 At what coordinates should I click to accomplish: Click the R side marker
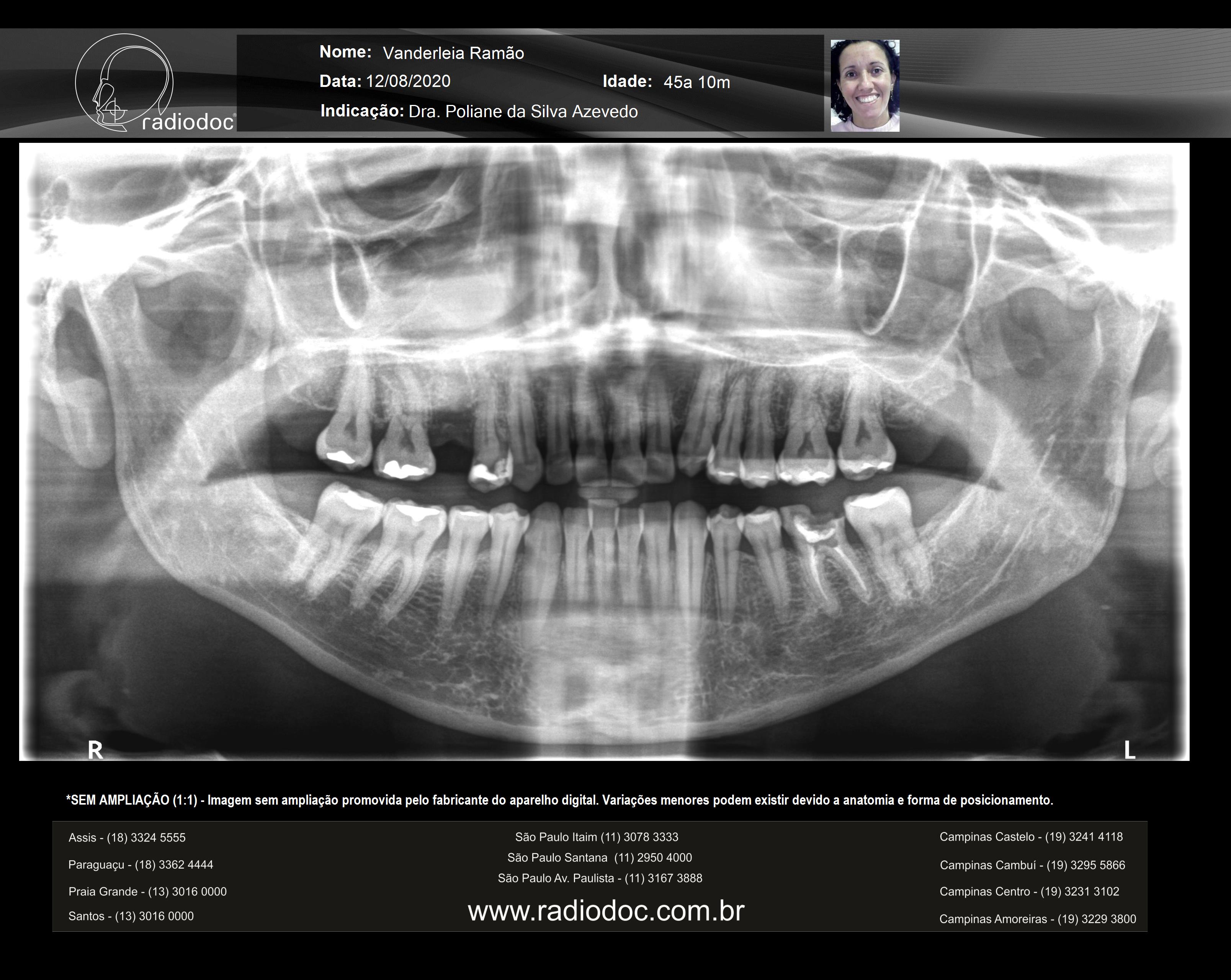pos(95,750)
